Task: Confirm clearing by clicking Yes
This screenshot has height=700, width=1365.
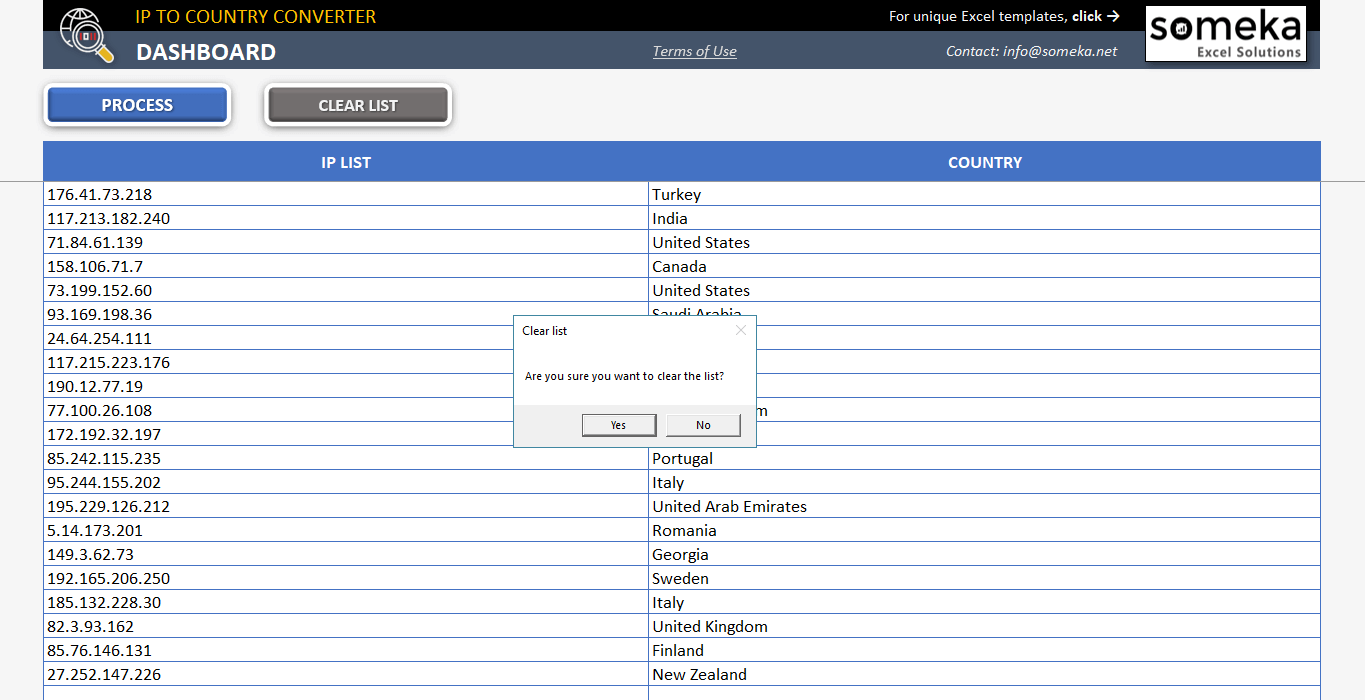Action: coord(618,424)
